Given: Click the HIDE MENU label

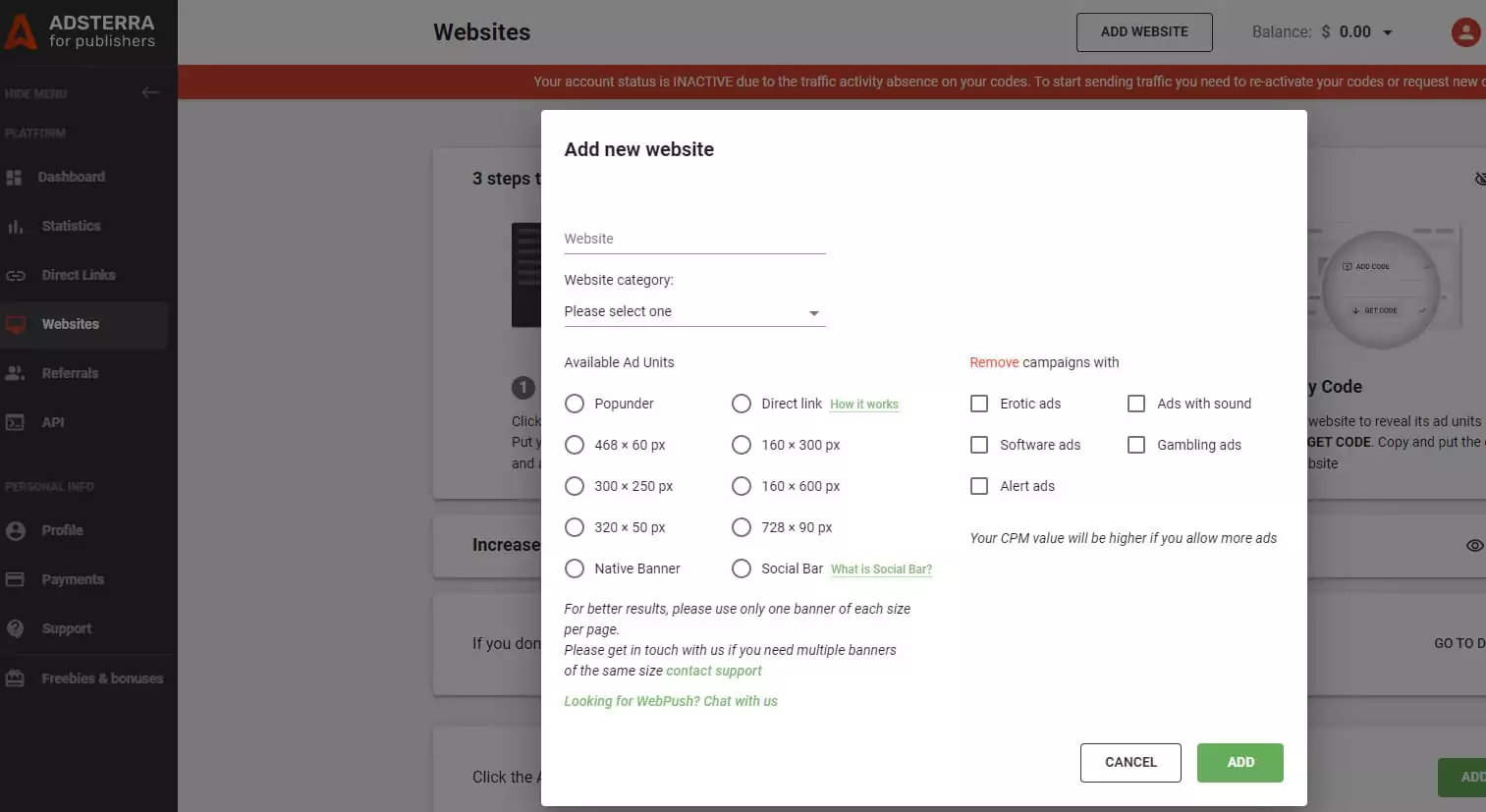Looking at the screenshot, I should (36, 94).
